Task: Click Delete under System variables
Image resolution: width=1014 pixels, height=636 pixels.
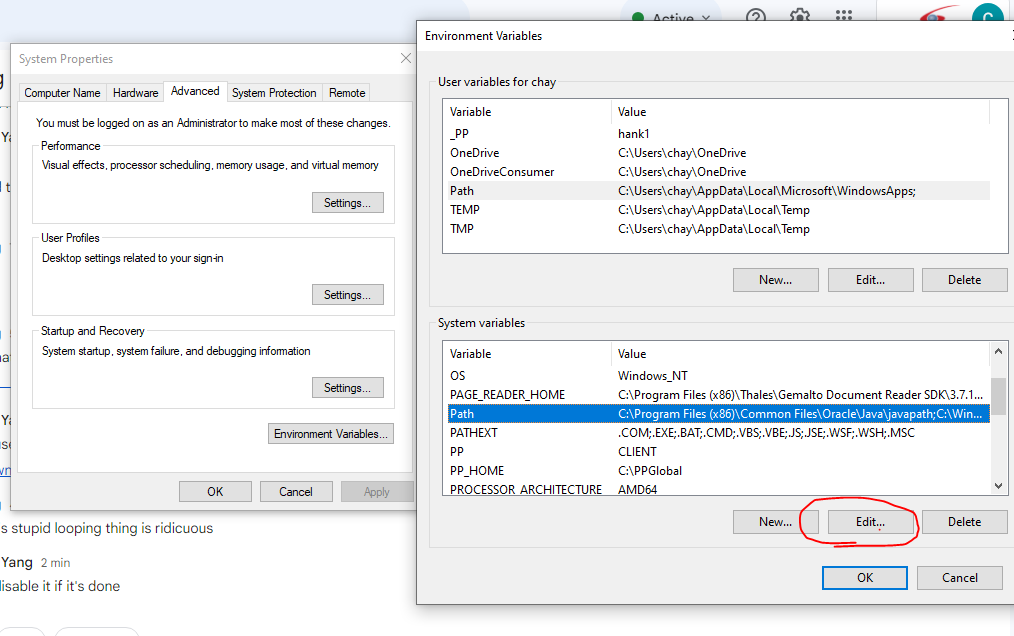Action: tap(963, 521)
